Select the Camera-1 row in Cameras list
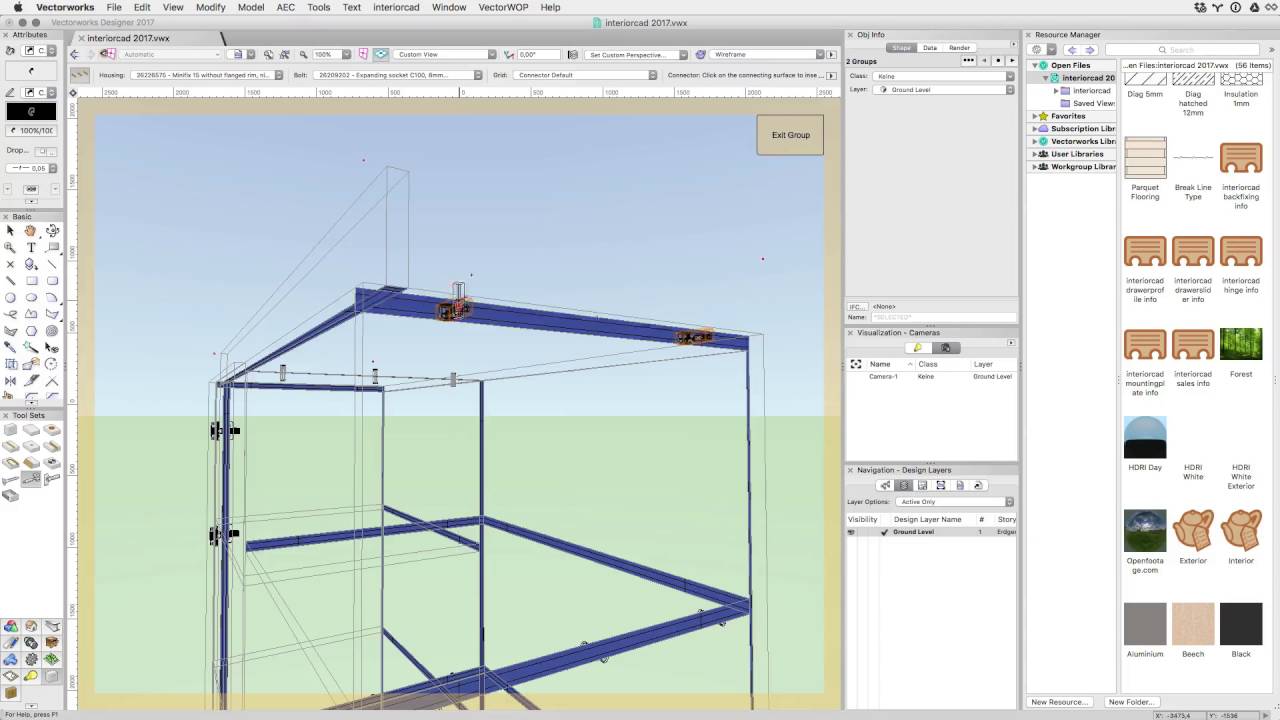The image size is (1280, 720). (x=932, y=377)
